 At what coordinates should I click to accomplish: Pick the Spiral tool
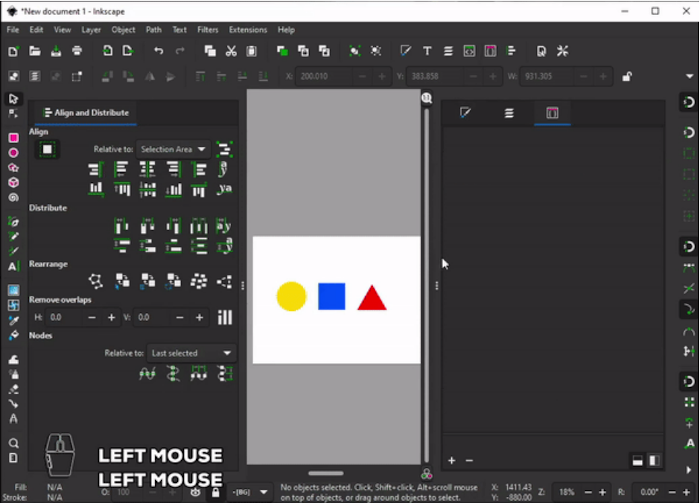point(13,198)
